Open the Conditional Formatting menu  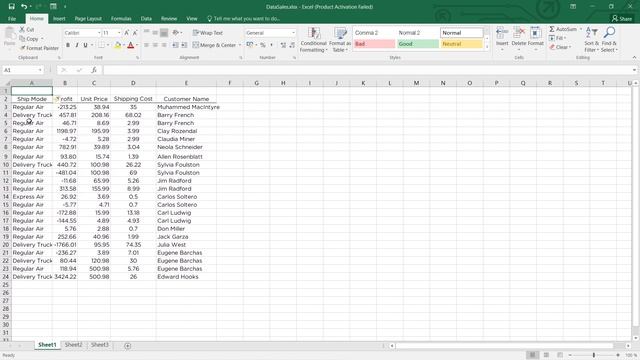[x=313, y=40]
